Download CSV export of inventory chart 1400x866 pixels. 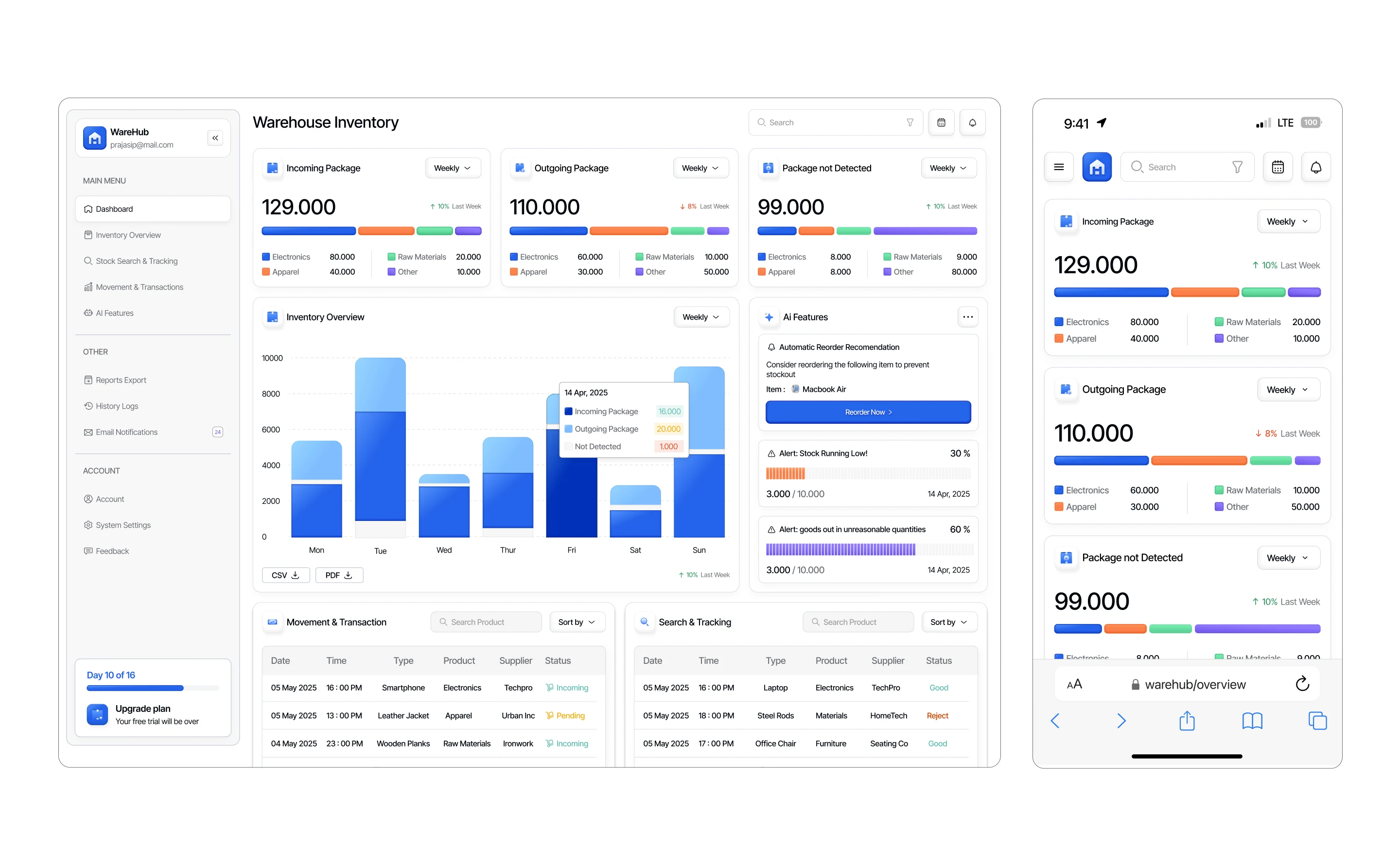point(285,575)
